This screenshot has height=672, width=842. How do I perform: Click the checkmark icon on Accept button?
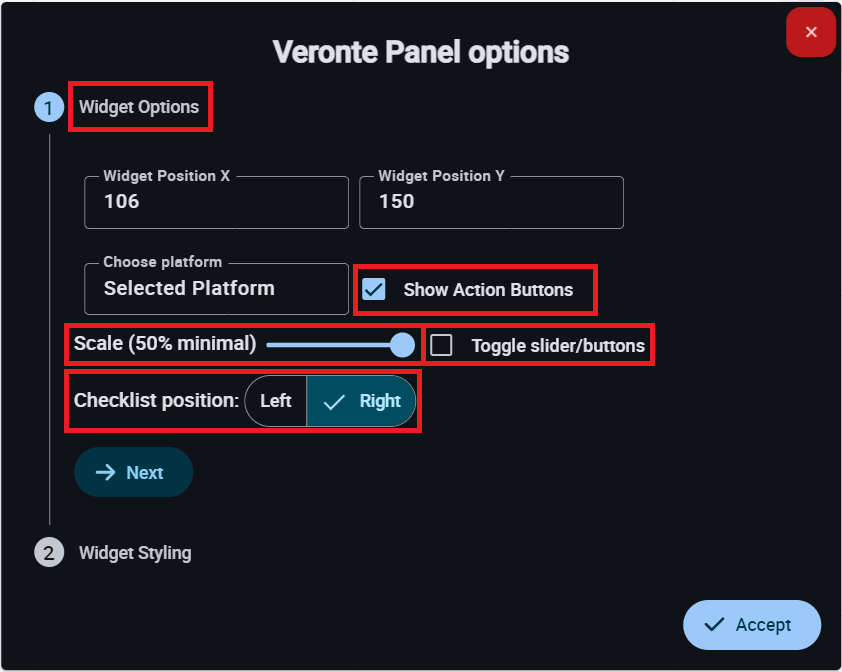point(714,625)
